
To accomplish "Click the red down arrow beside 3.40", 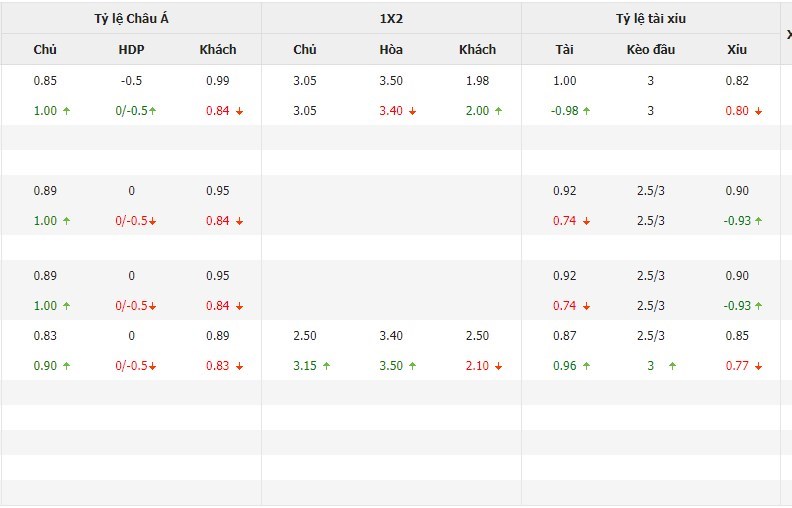I will (412, 111).
